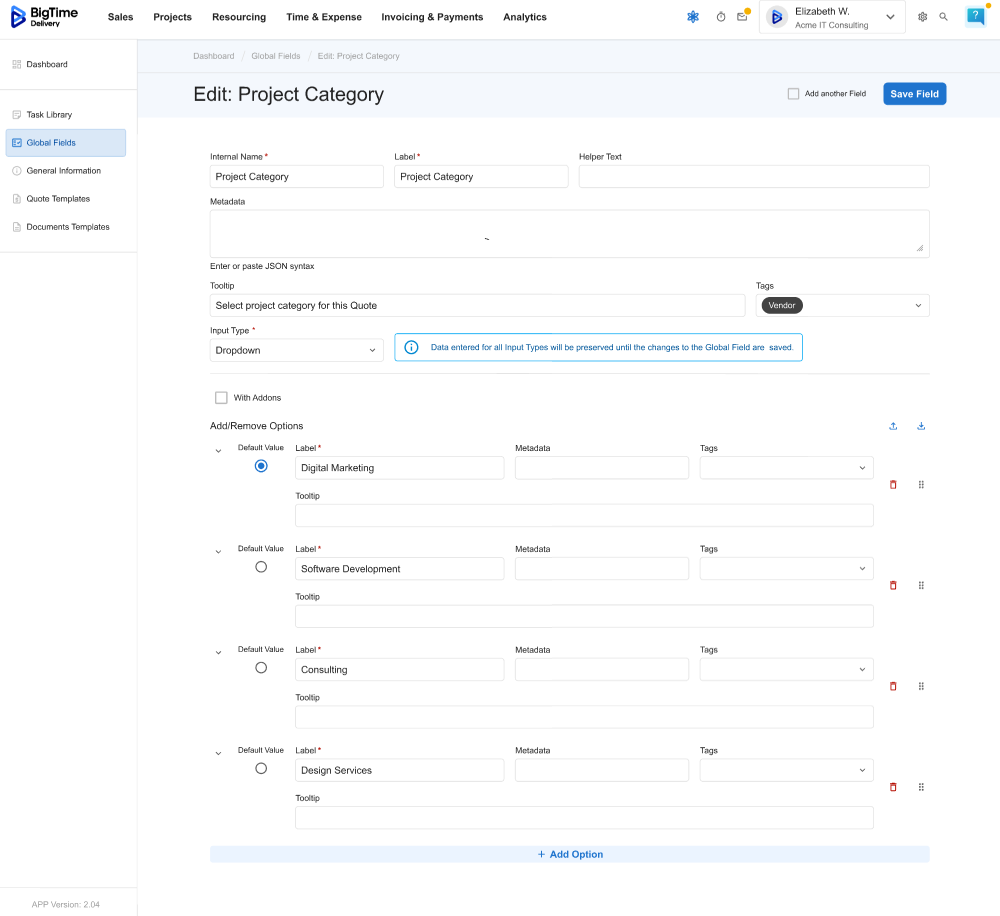Click the Save Field button
The image size is (1000, 916).
coord(914,94)
